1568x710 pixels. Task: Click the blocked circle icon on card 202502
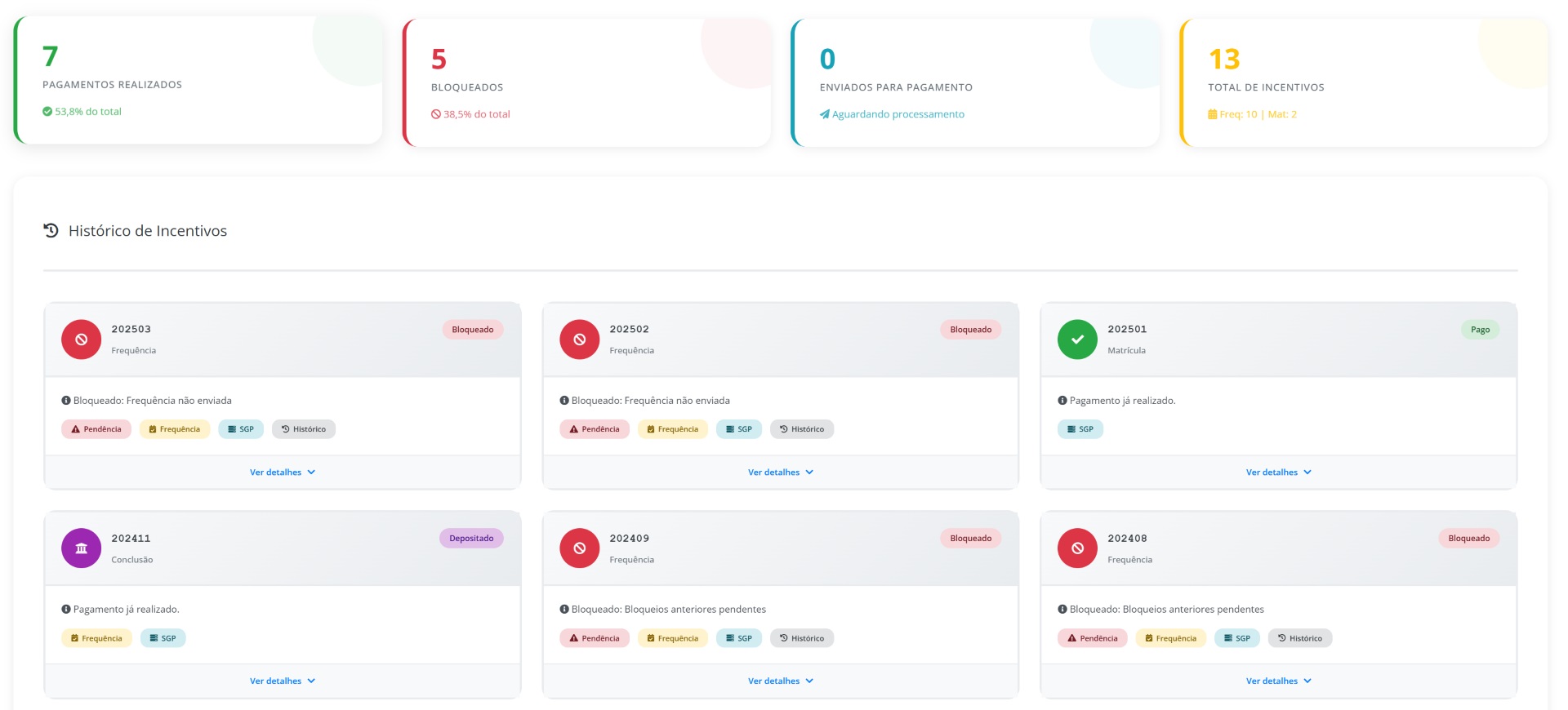pos(579,339)
